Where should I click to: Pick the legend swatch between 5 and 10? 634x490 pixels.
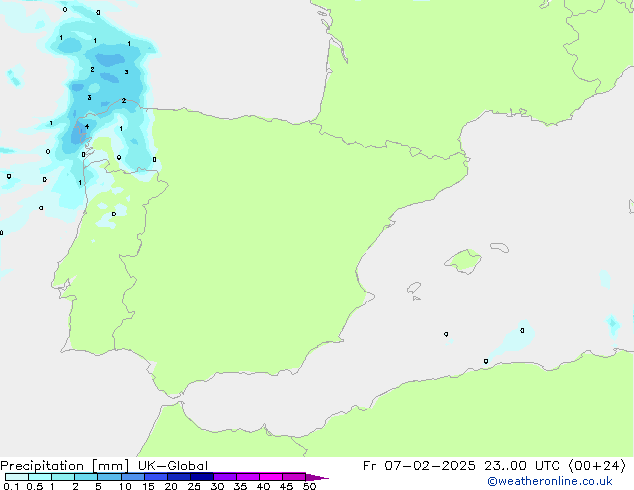pyautogui.click(x=109, y=477)
